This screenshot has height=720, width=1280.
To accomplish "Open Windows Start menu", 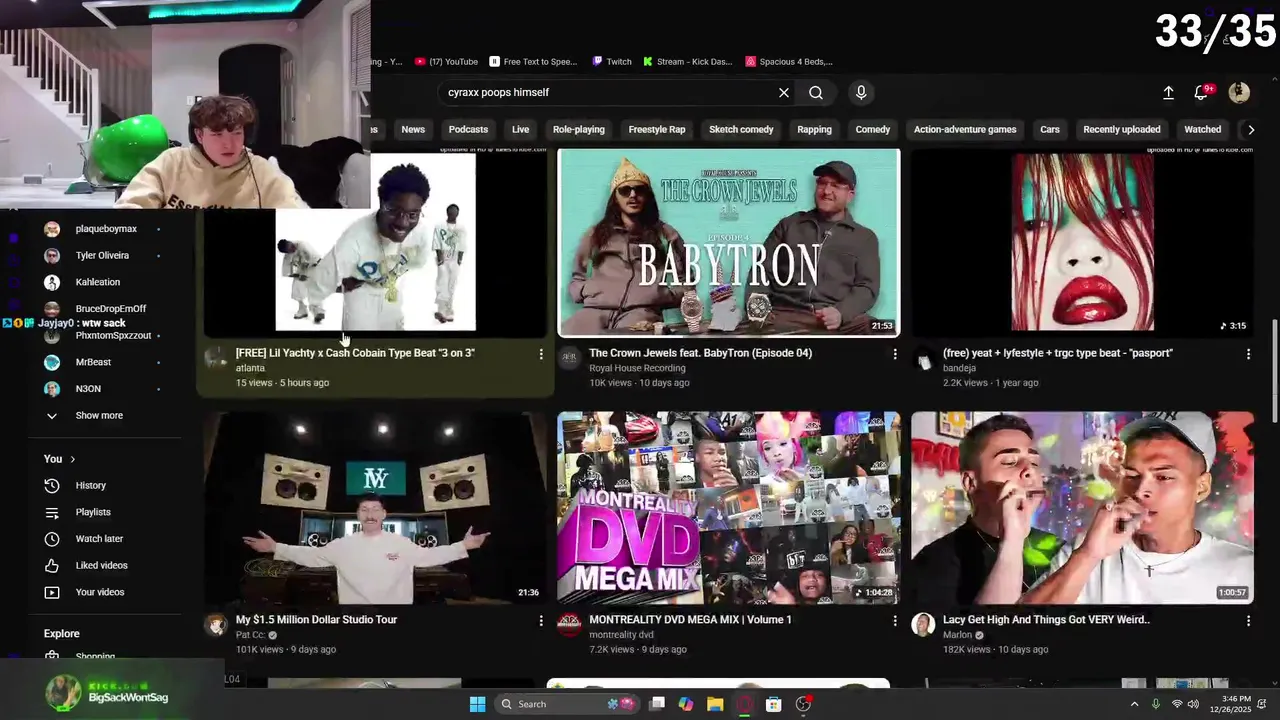I will coord(478,704).
